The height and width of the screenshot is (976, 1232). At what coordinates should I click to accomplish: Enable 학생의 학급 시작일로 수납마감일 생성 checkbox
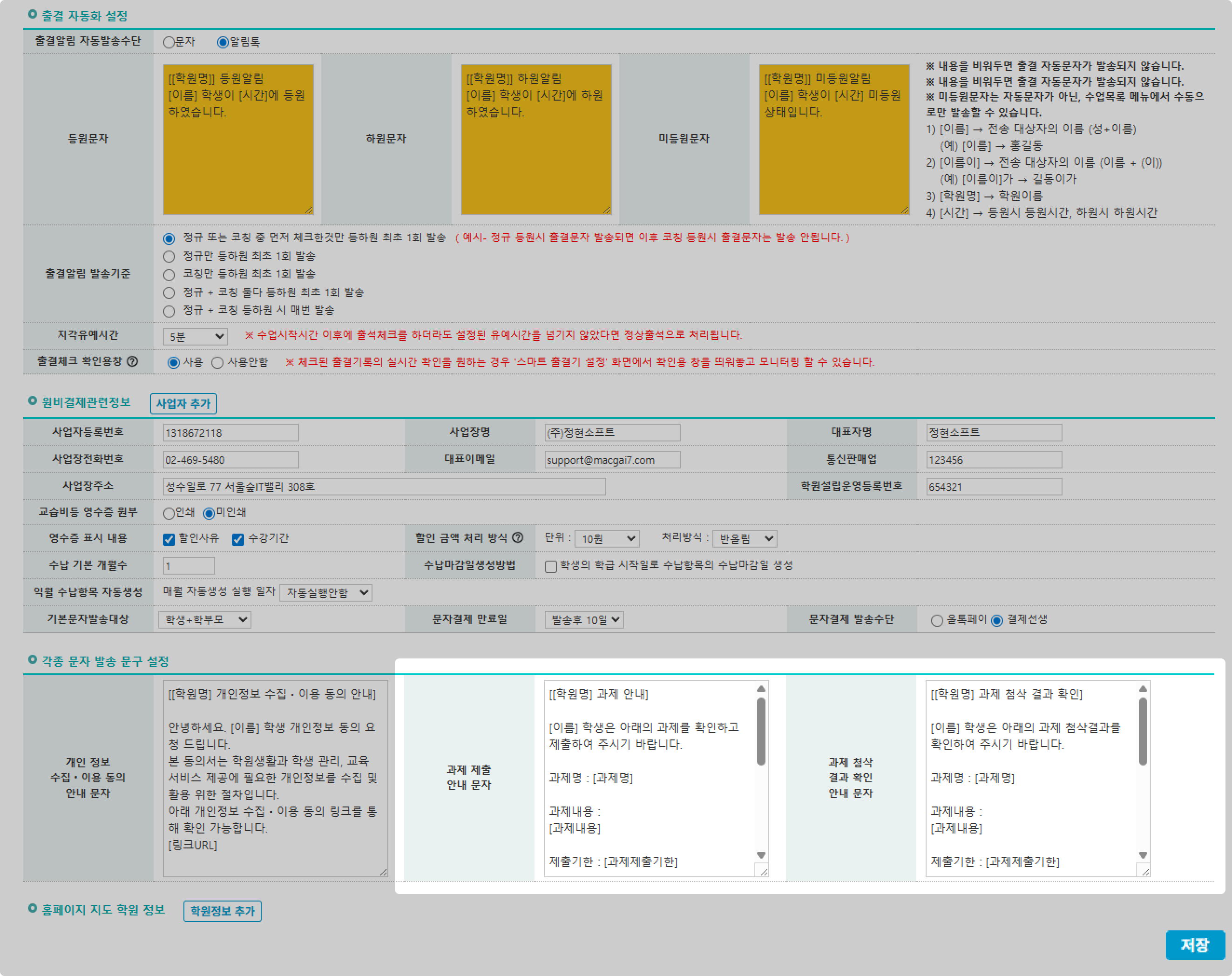pyautogui.click(x=550, y=566)
